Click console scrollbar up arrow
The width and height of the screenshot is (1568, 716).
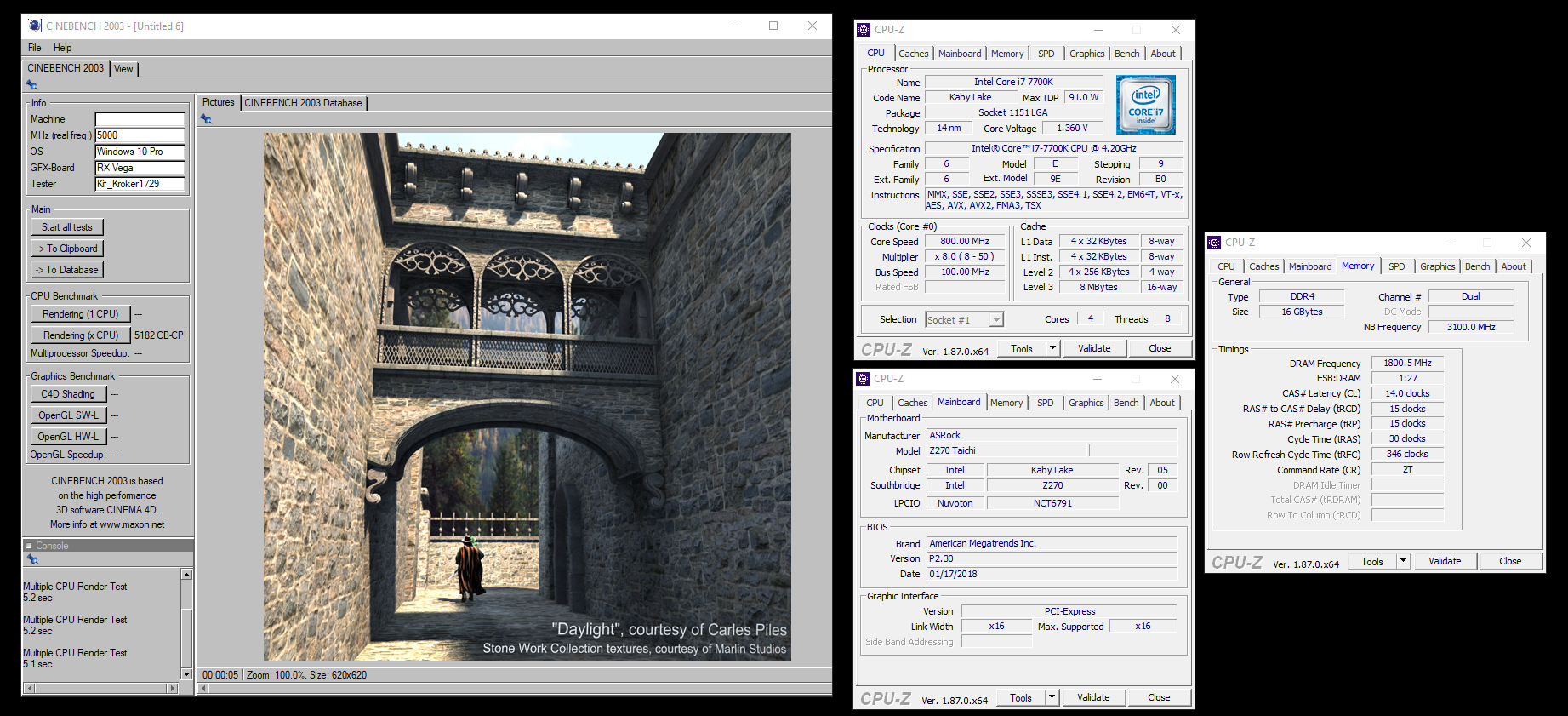click(x=187, y=575)
